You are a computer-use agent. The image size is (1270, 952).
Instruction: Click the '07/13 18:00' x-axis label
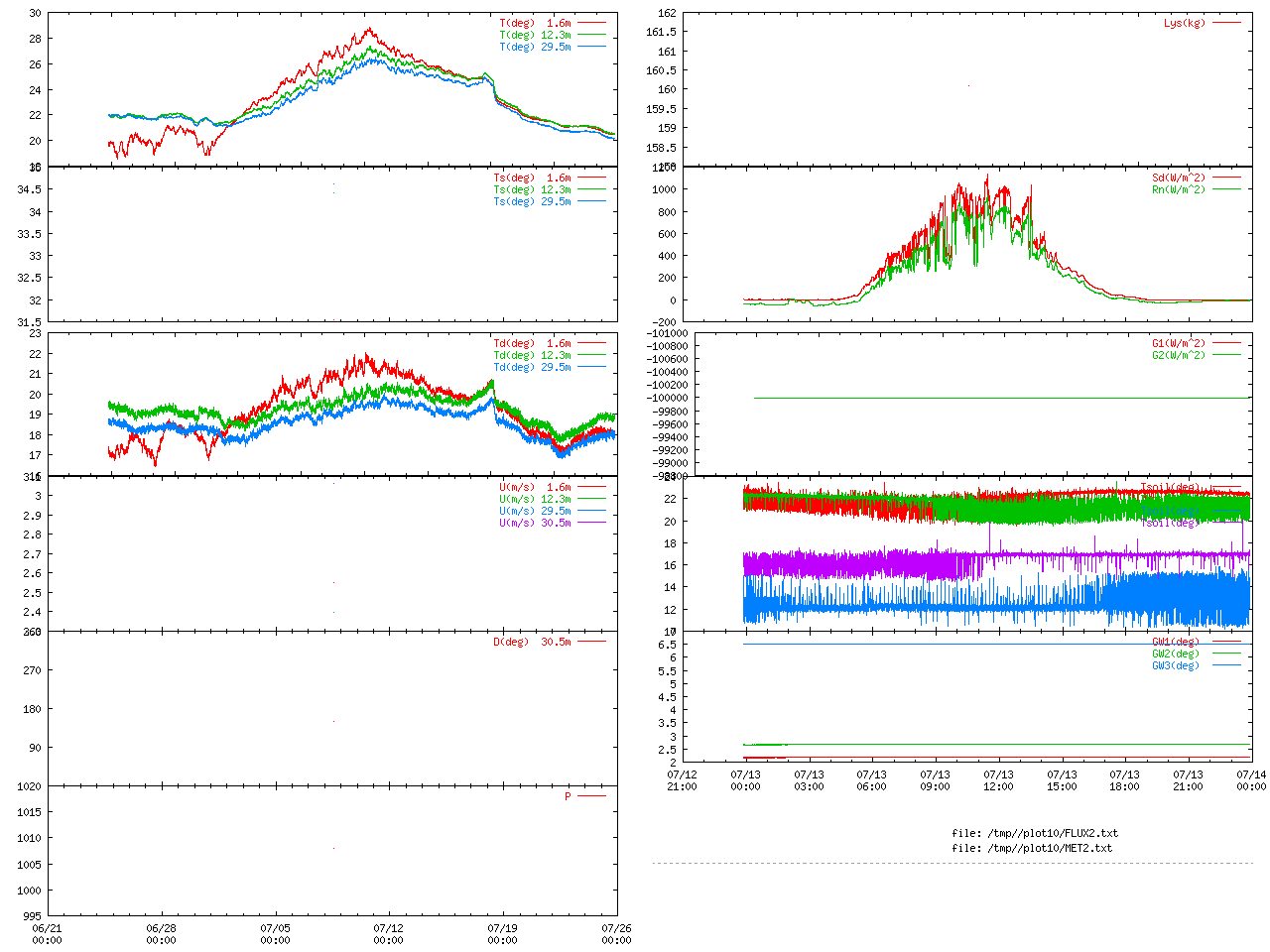pos(1124,780)
